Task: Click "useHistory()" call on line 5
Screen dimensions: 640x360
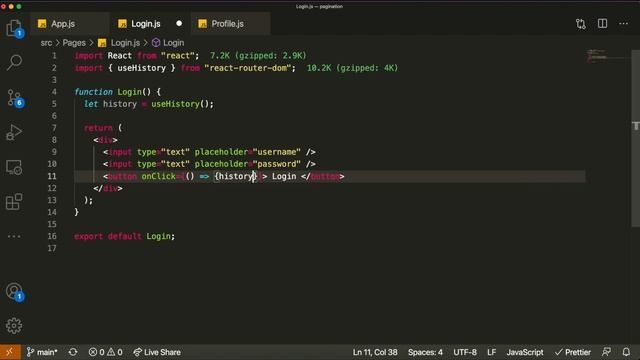Action: click(180, 104)
